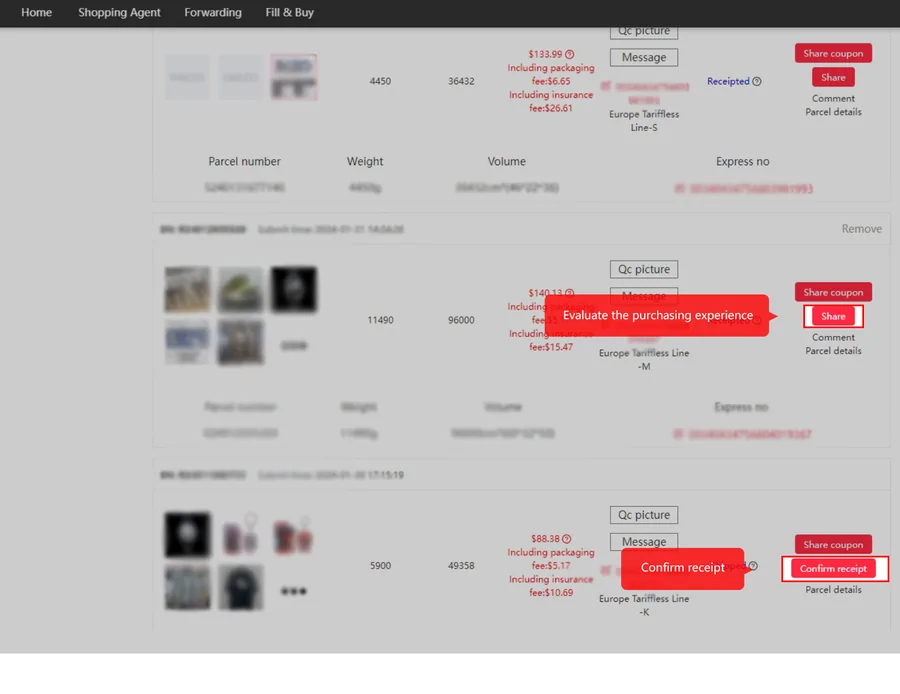Click the help icon beside Receipted status
The width and height of the screenshot is (900, 694).
[757, 82]
